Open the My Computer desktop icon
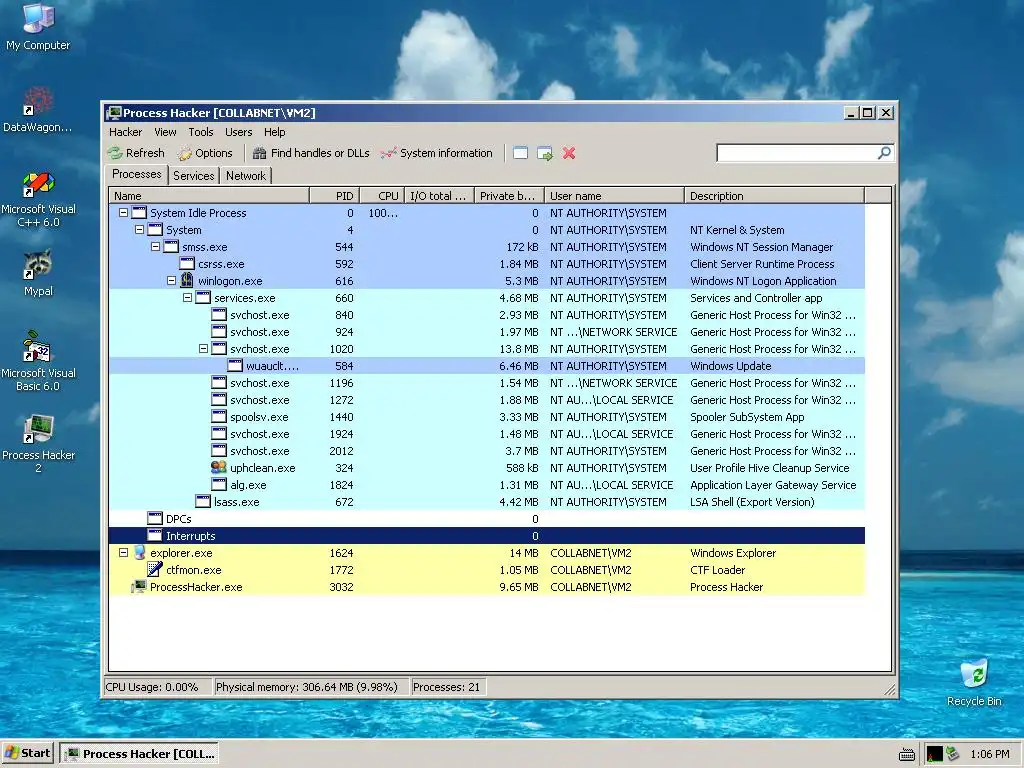 pos(38,27)
